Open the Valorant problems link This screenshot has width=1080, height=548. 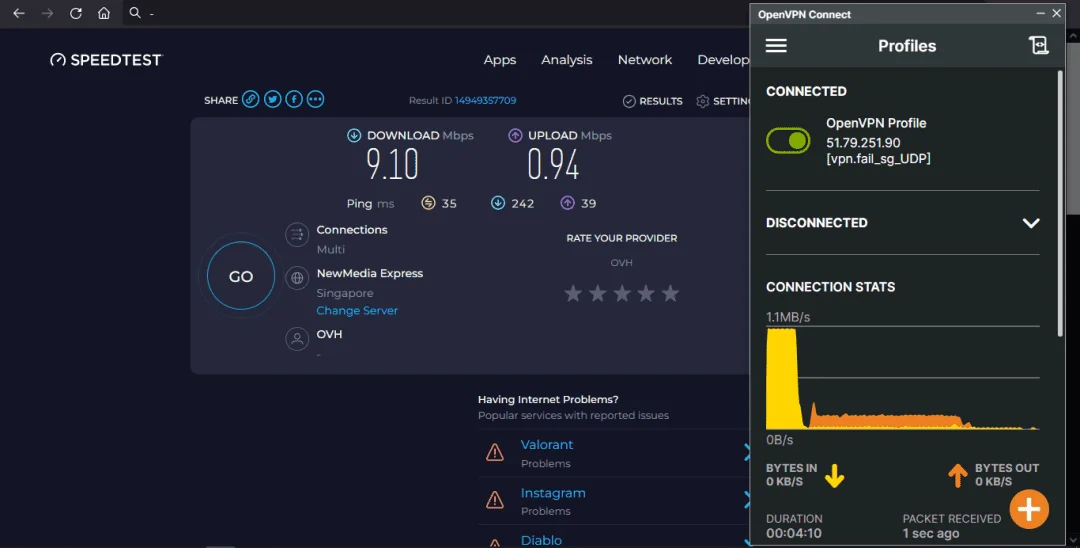547,445
